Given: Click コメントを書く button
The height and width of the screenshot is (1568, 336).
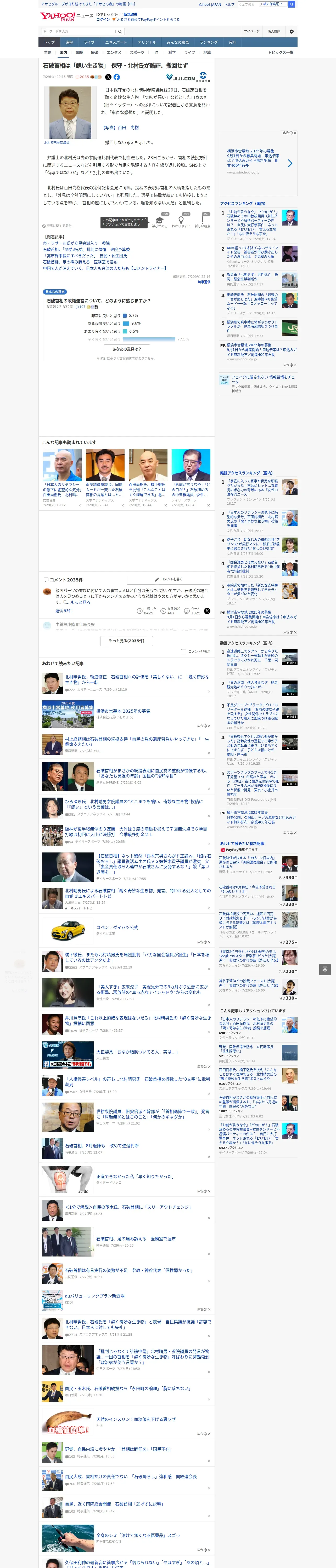Looking at the screenshot, I should coord(168,579).
